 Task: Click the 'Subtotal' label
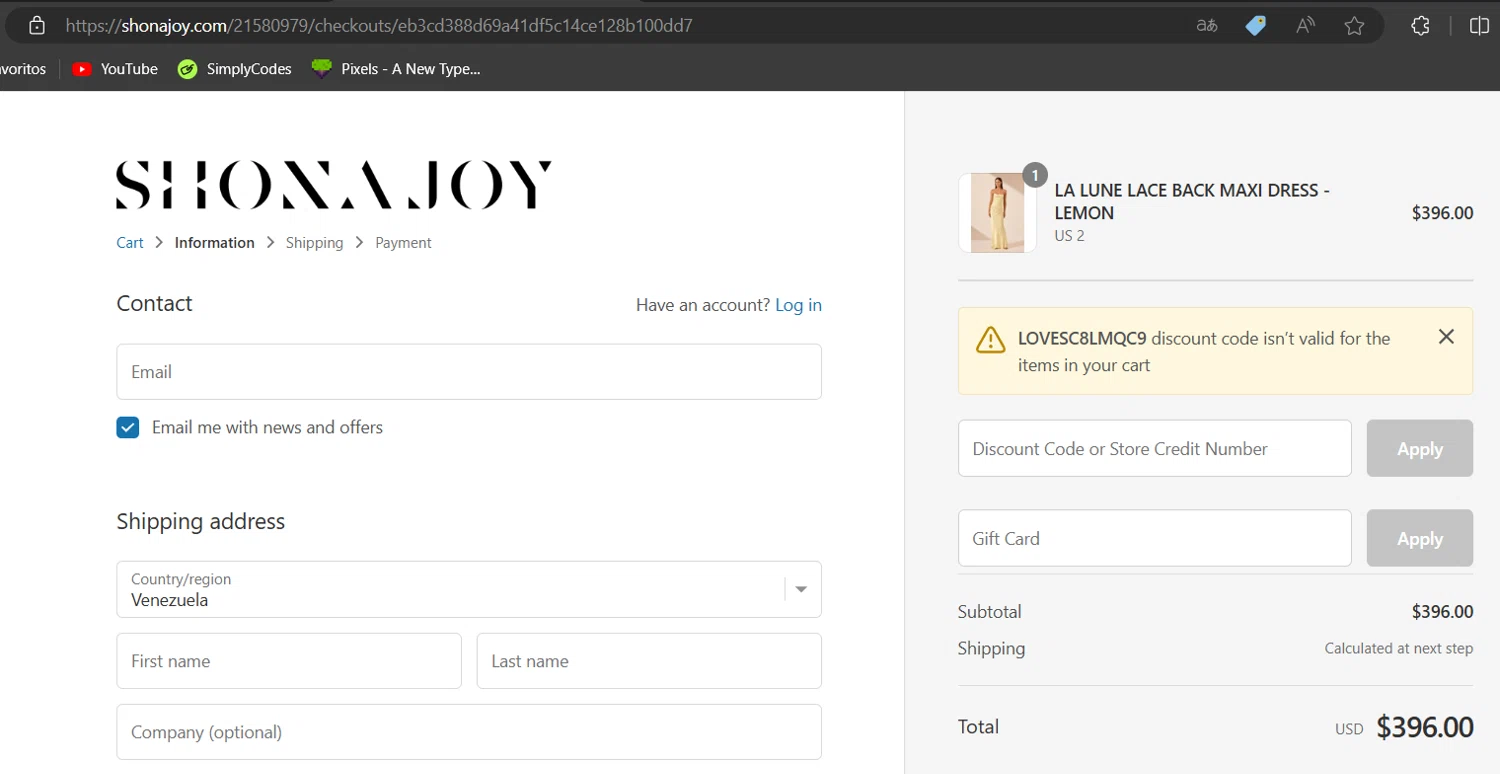click(x=990, y=611)
